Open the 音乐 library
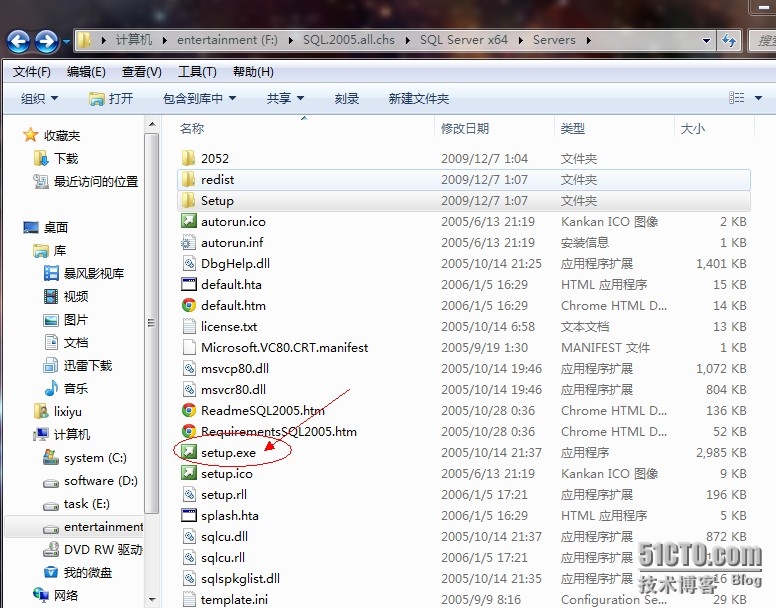776x608 pixels. tap(76, 388)
